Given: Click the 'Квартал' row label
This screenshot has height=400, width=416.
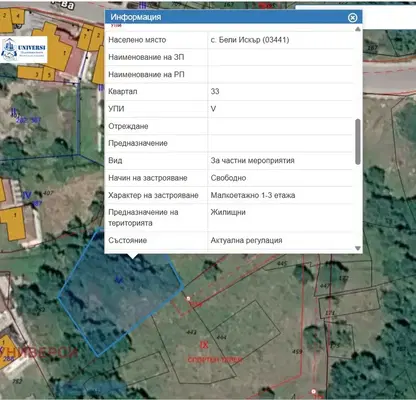Looking at the screenshot, I should [x=123, y=92].
